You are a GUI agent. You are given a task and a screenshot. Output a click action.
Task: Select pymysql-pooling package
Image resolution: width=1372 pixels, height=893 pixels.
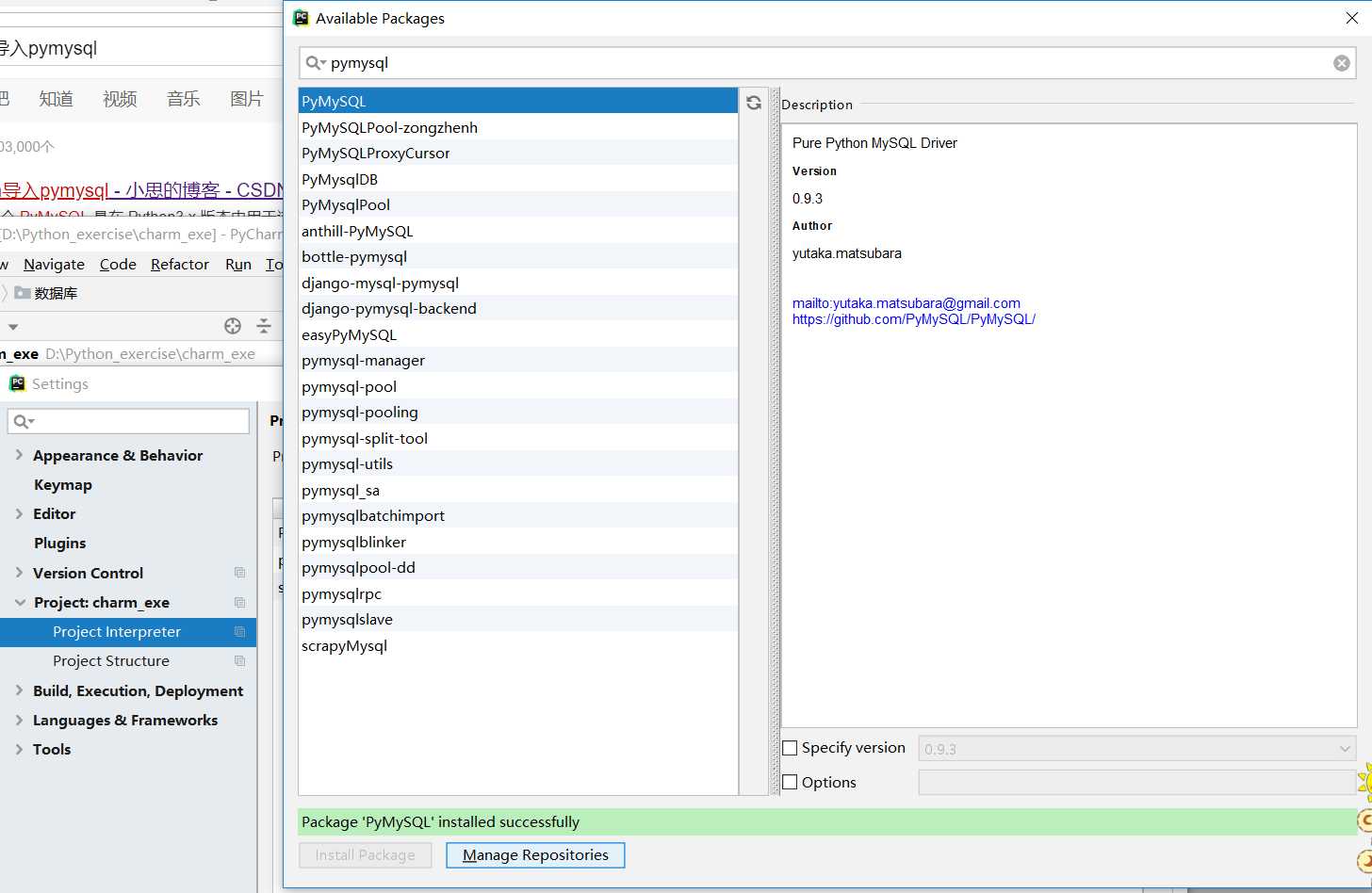click(x=518, y=412)
